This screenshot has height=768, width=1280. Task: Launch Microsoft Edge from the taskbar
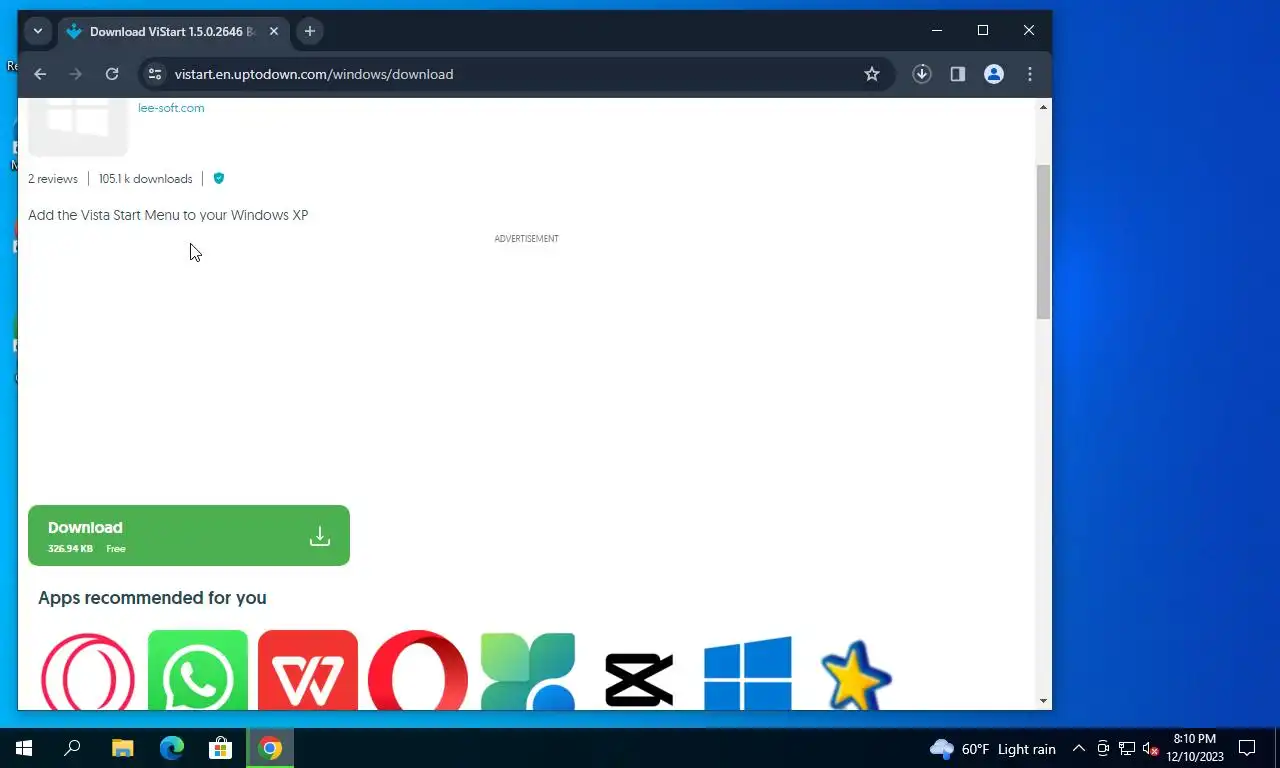point(172,748)
